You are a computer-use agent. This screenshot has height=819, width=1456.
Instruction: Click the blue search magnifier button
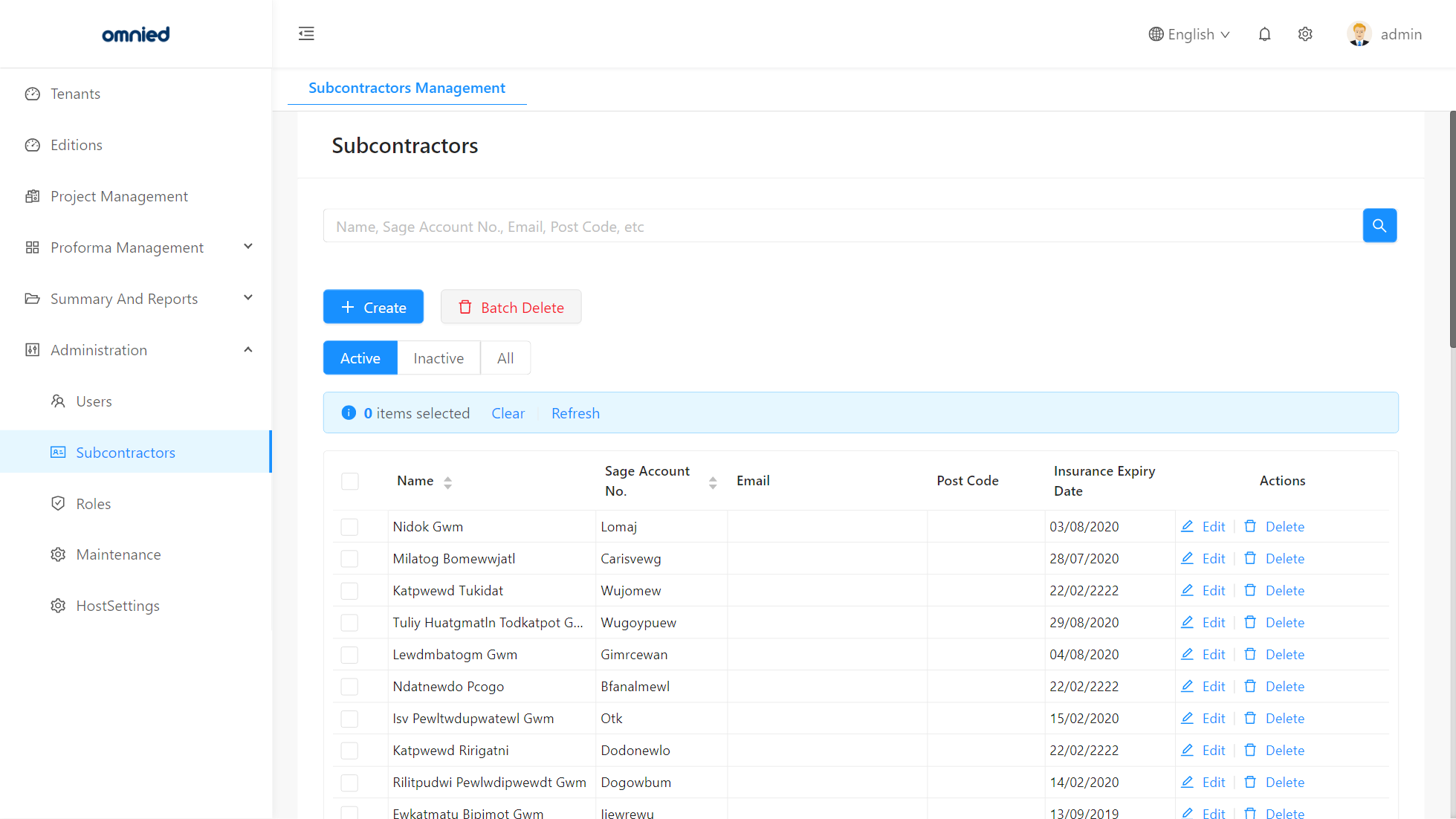point(1379,225)
